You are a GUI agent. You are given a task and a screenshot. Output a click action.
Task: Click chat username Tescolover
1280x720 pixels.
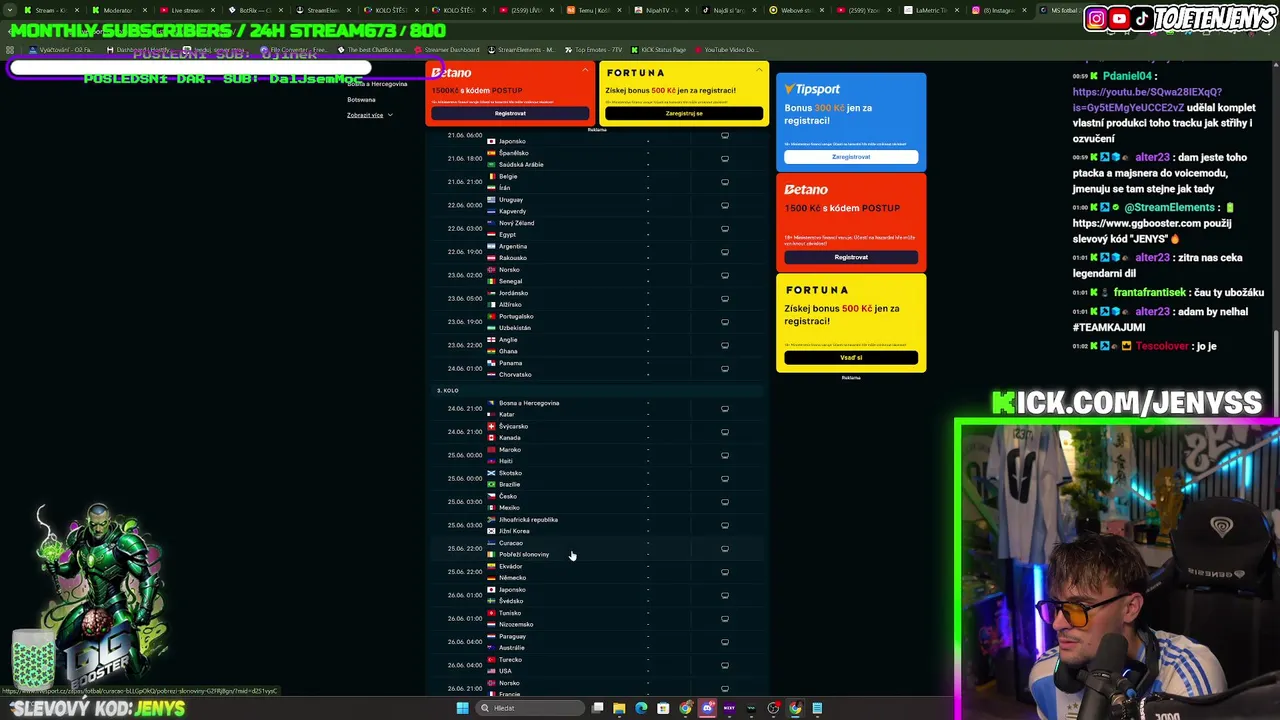pos(1162,346)
